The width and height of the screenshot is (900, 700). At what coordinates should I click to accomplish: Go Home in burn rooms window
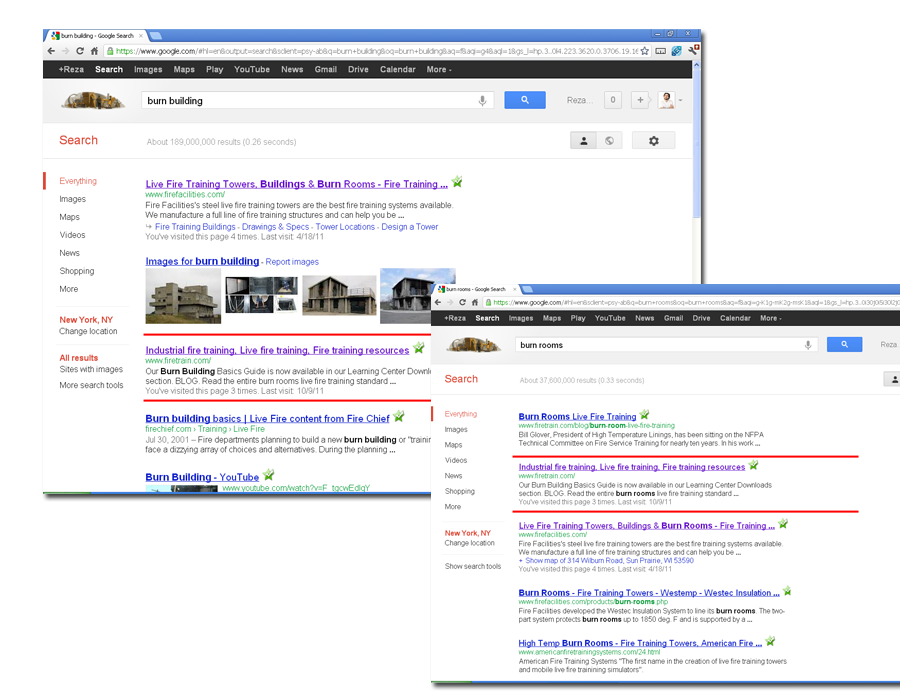[x=475, y=302]
